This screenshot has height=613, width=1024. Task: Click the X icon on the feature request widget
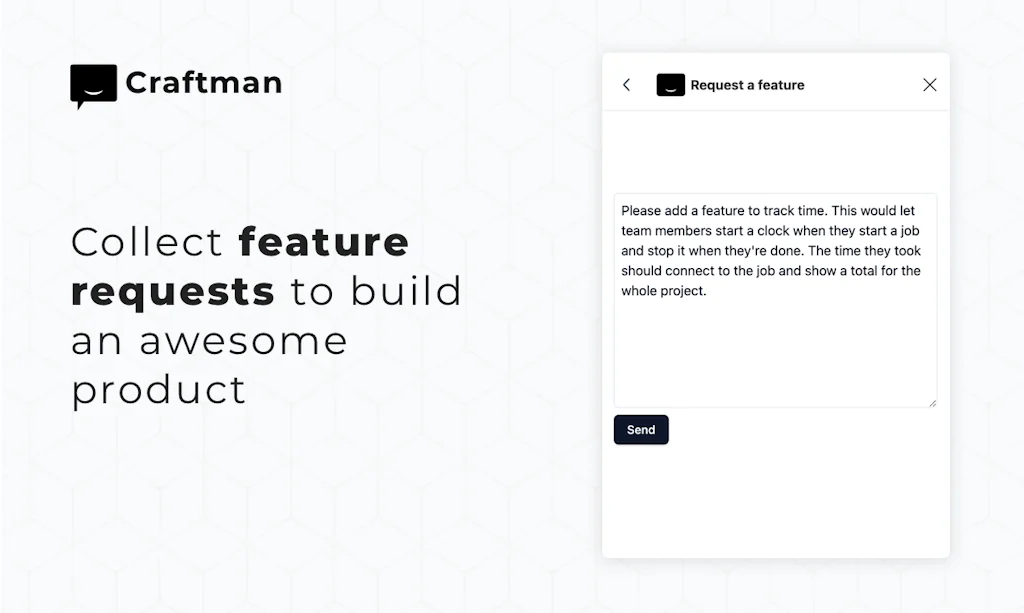click(930, 85)
